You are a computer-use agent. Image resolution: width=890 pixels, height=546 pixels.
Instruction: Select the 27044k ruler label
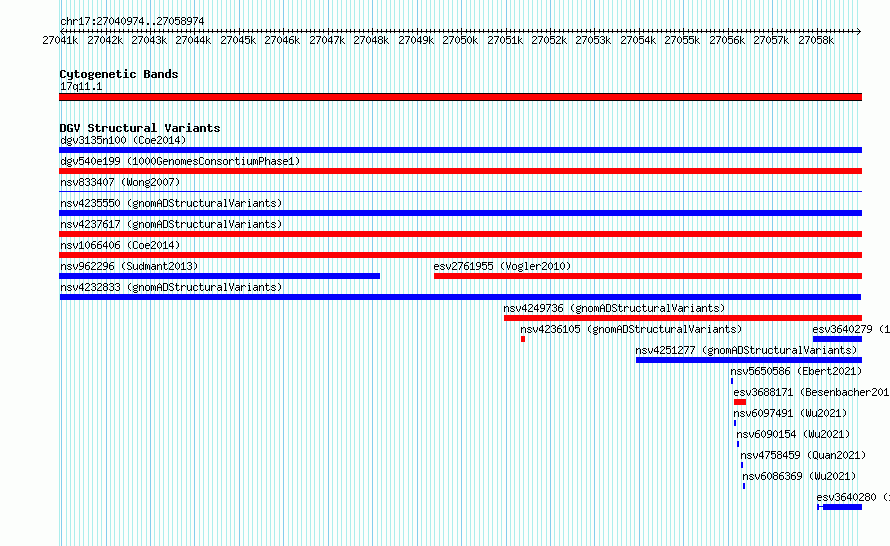click(193, 40)
